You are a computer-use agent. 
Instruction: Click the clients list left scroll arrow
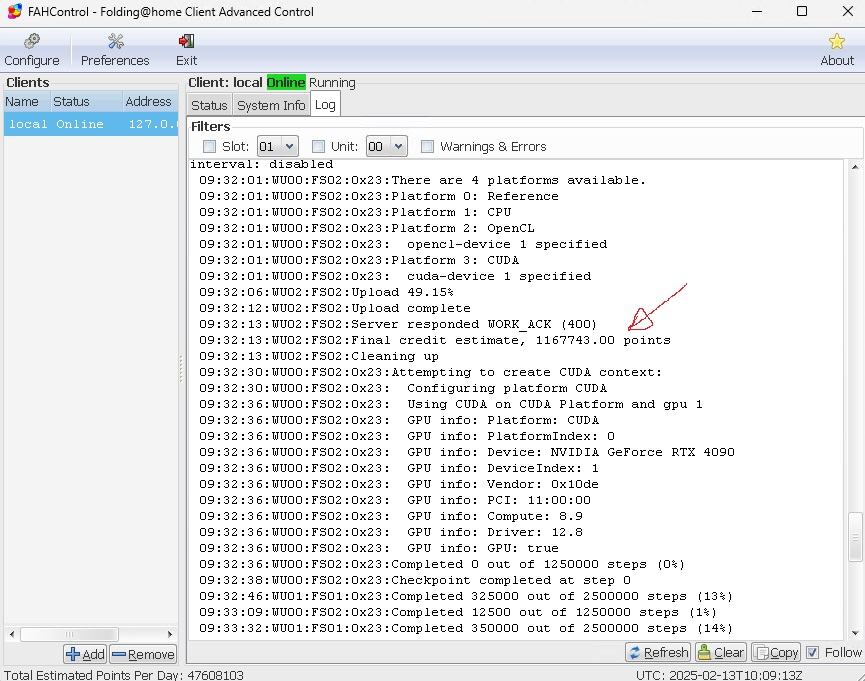pos(12,634)
